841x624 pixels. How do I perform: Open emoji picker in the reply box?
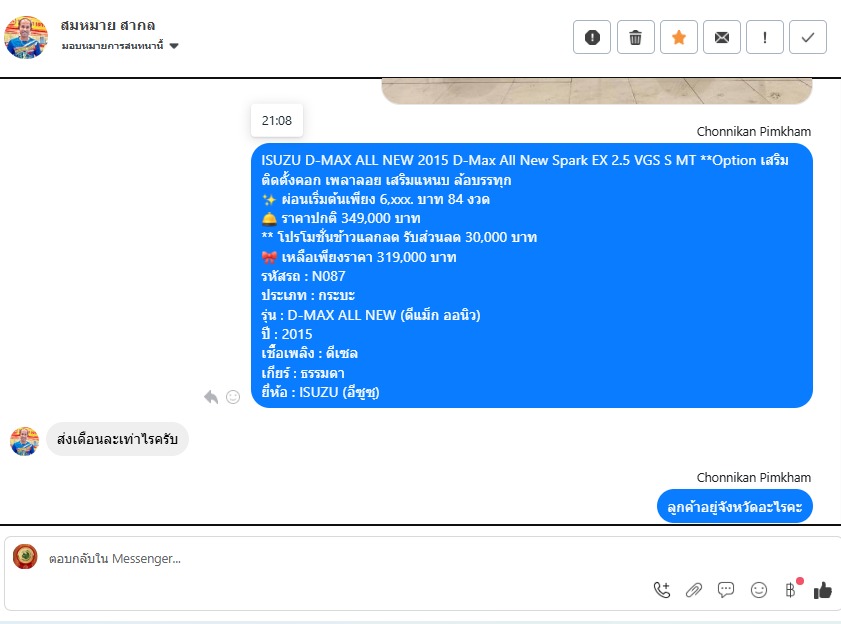(758, 590)
